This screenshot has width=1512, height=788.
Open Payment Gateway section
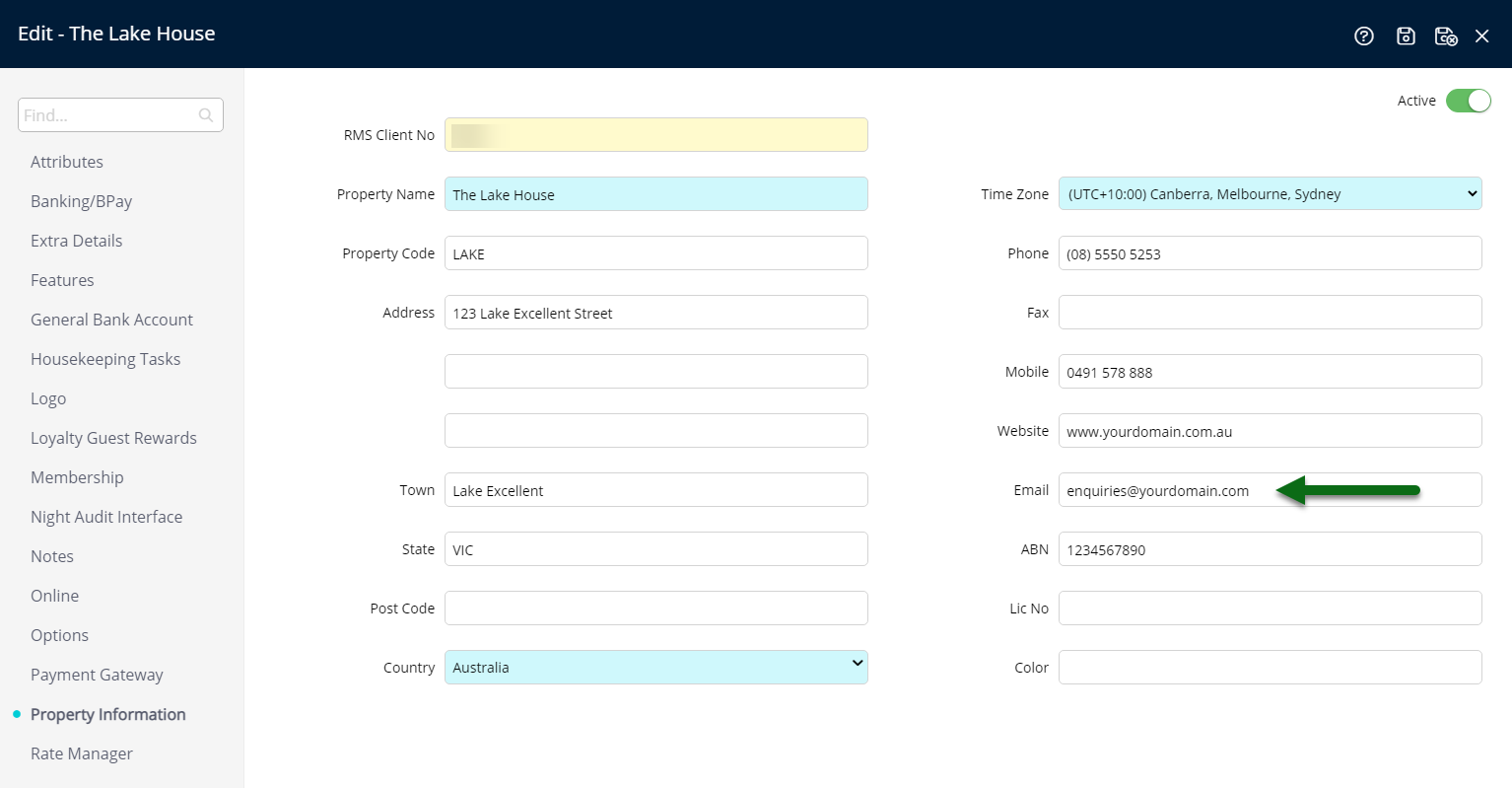click(x=97, y=675)
